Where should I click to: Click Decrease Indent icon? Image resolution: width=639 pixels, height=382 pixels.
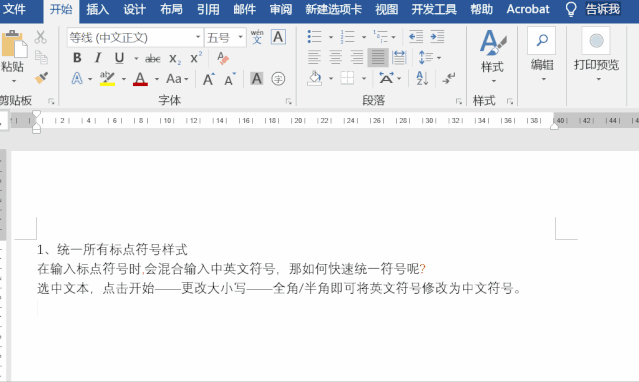tap(416, 37)
